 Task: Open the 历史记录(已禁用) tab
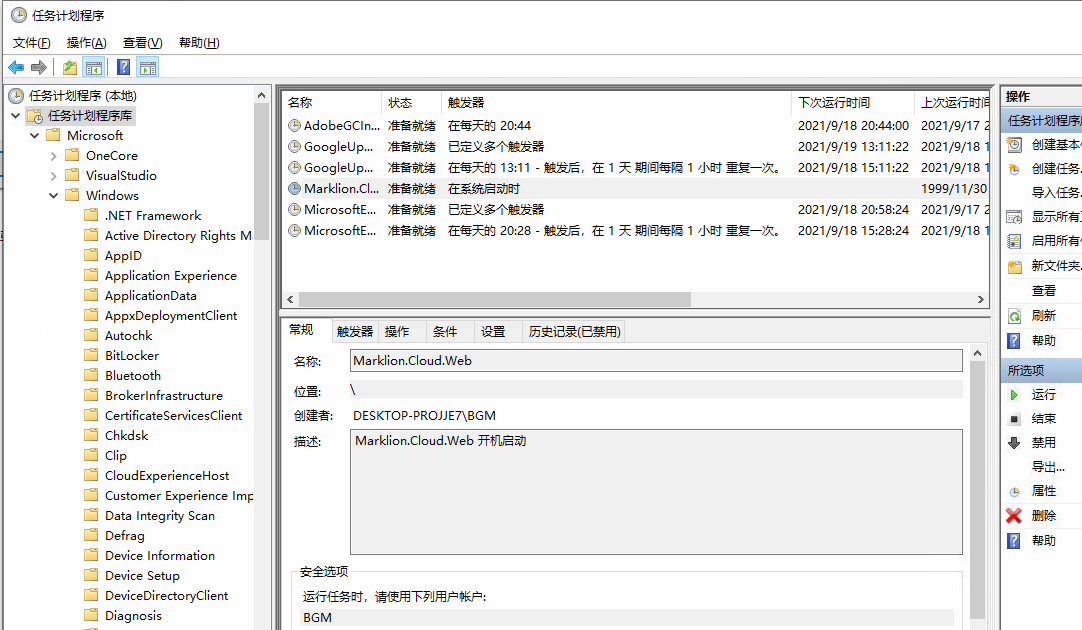coord(574,332)
